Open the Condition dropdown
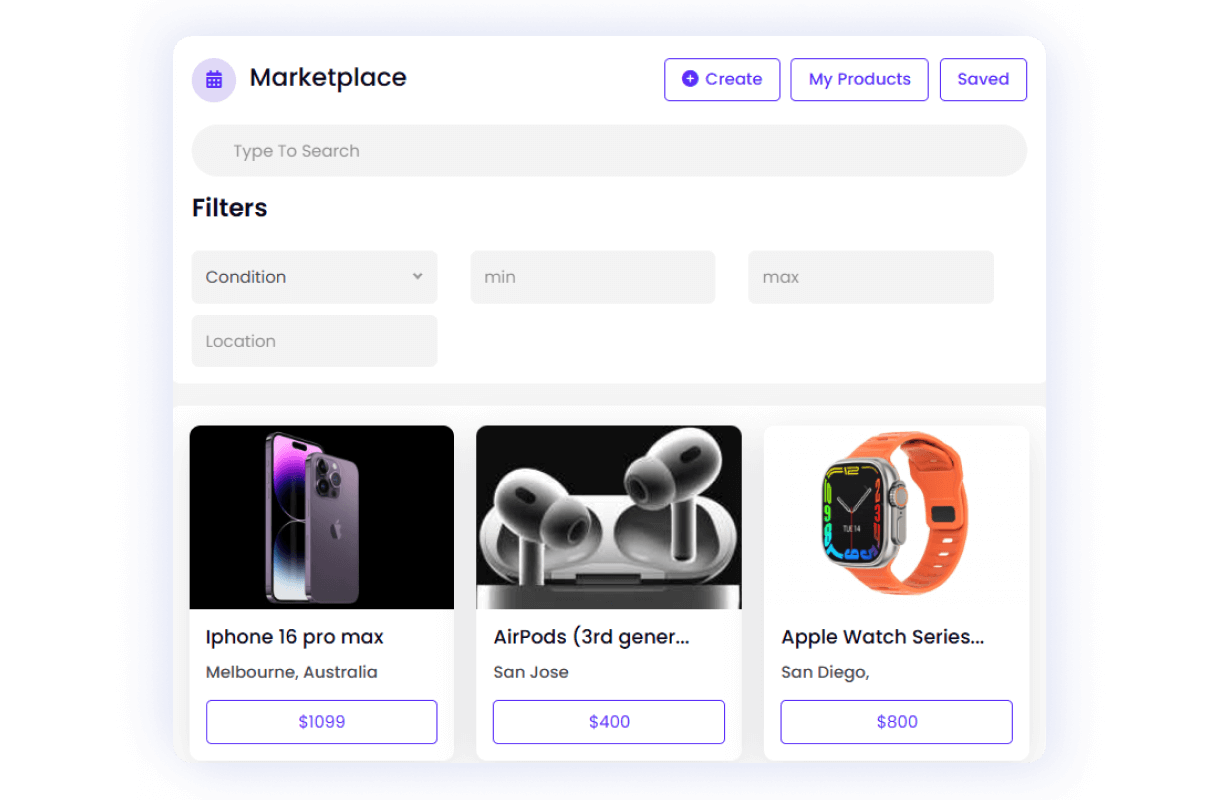 [314, 277]
